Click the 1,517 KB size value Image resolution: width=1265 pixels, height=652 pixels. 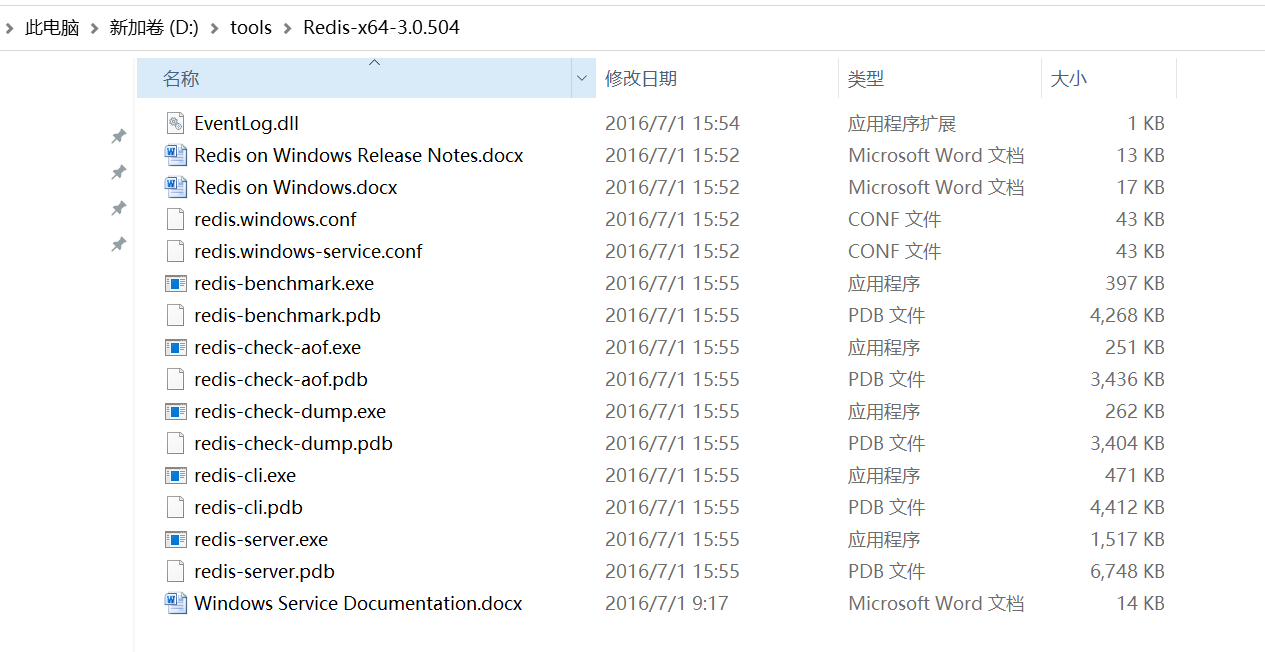tap(1127, 539)
